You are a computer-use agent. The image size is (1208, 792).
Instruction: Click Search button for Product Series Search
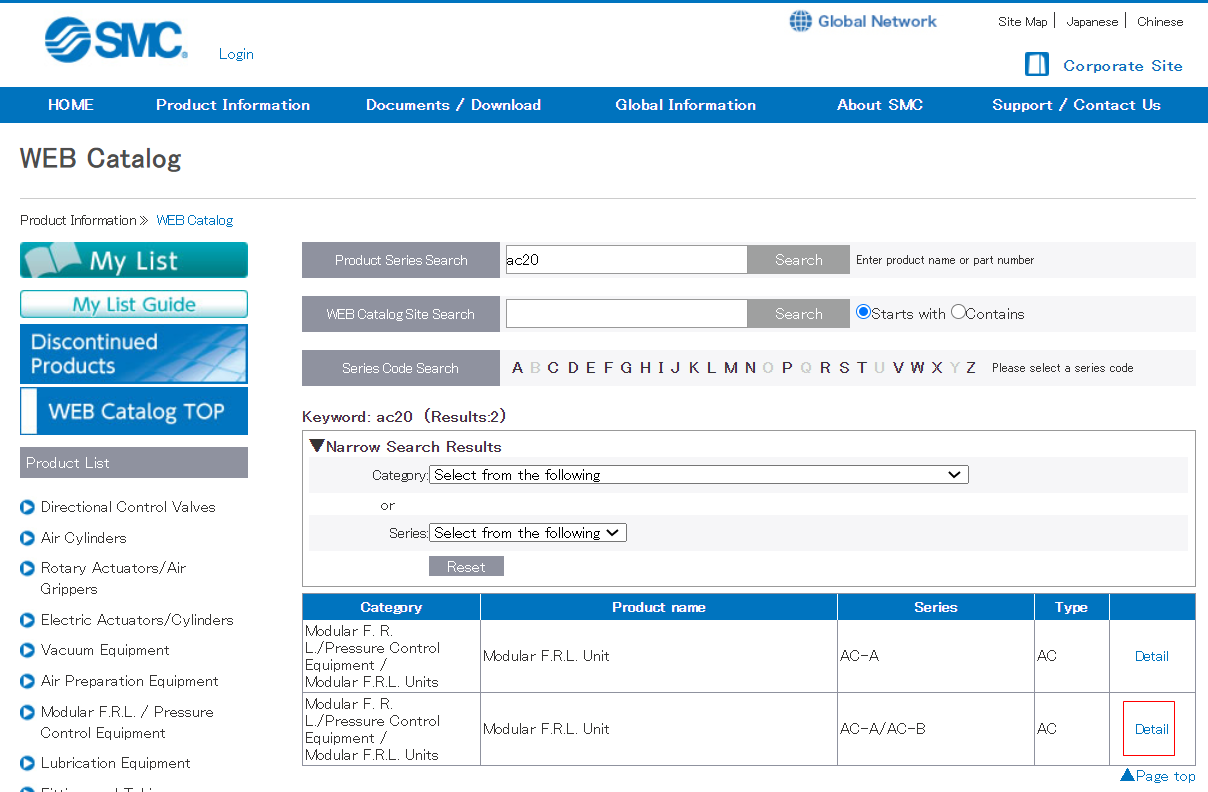(x=799, y=260)
